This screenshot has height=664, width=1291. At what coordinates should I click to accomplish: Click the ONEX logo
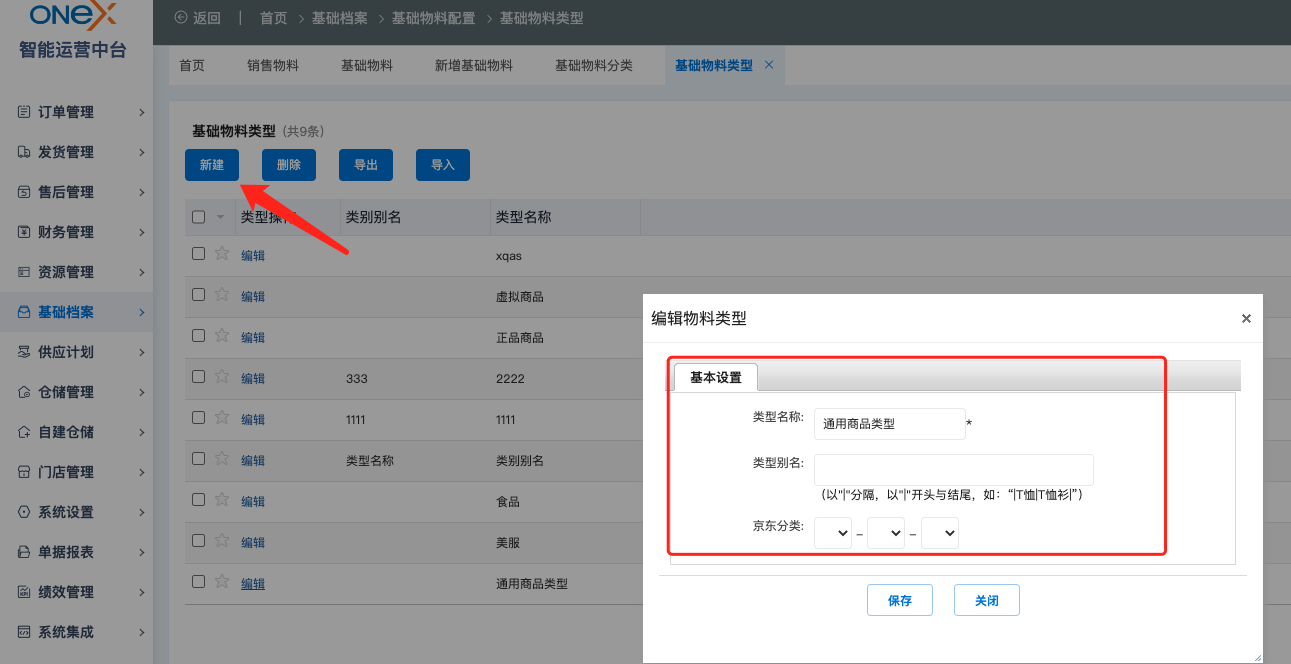click(73, 15)
